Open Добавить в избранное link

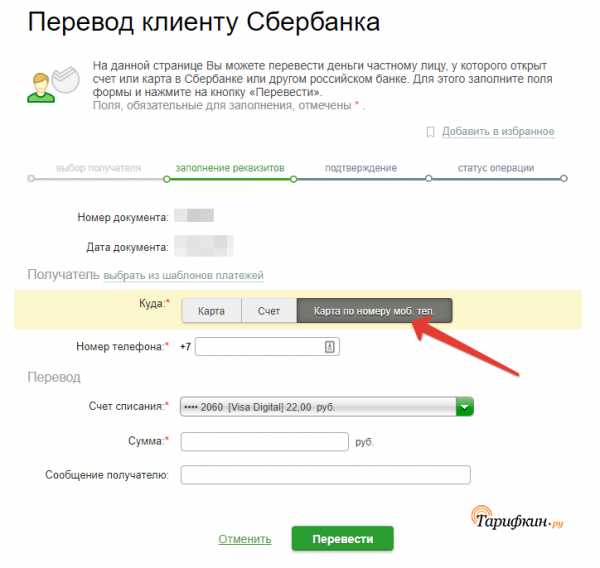coord(498,132)
